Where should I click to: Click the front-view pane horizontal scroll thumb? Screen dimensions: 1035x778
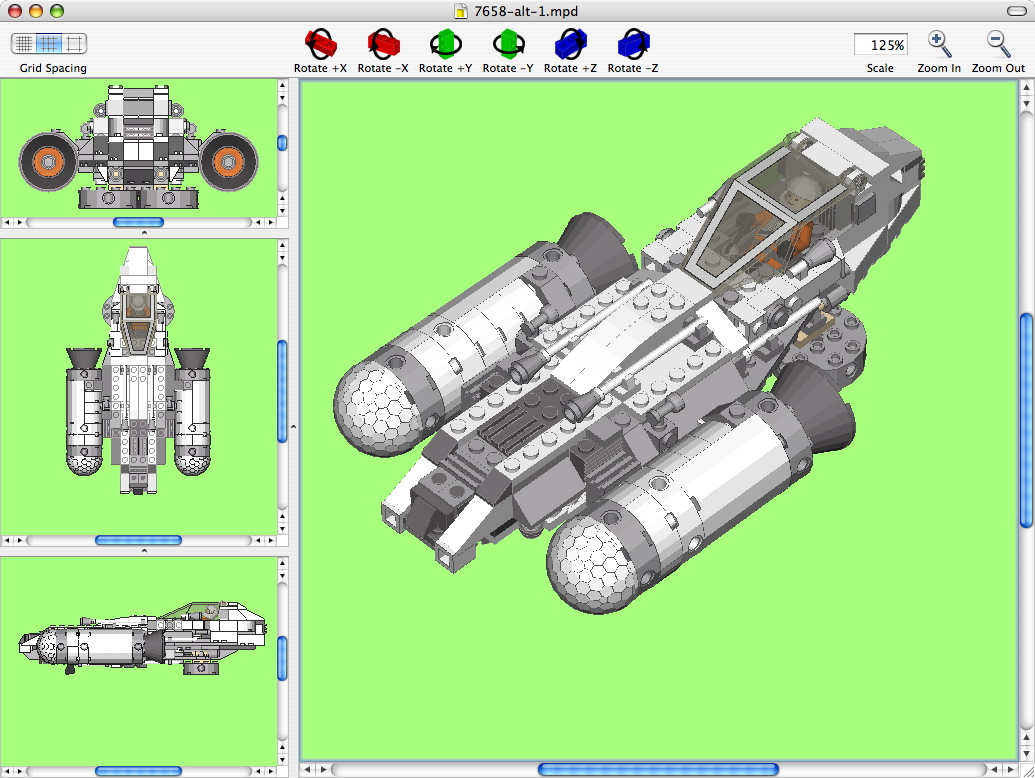[x=138, y=222]
